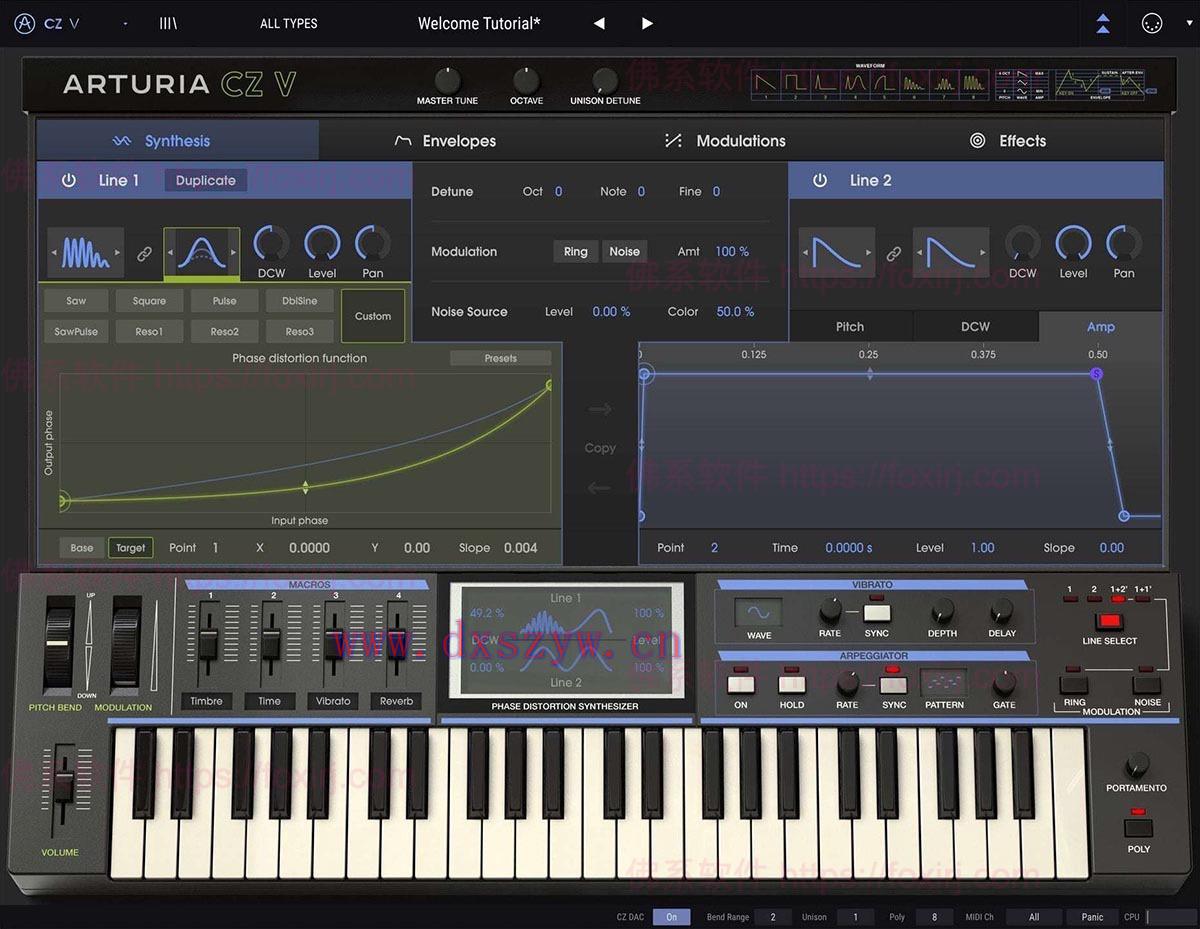Screen dimensions: 1200x929
Task: Go to the previous preset arrow
Action: (x=599, y=23)
